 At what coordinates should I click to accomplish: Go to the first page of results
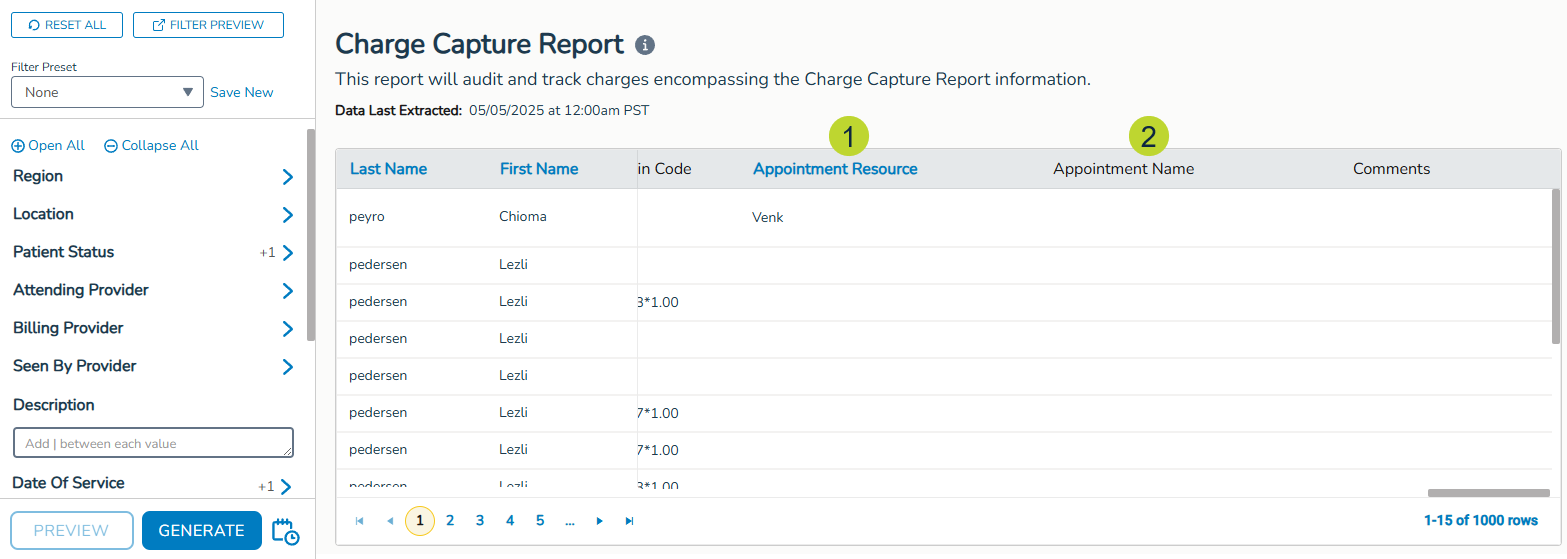[360, 521]
